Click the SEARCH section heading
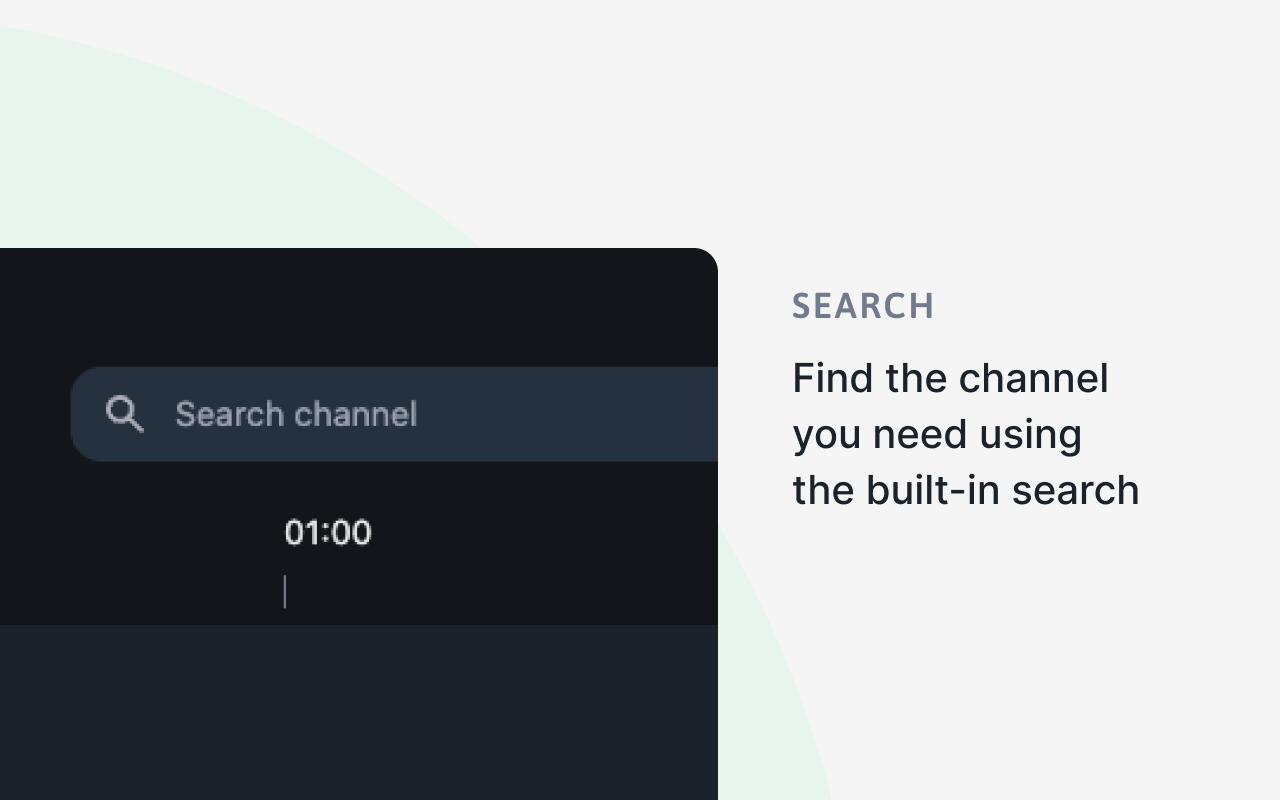 point(863,306)
